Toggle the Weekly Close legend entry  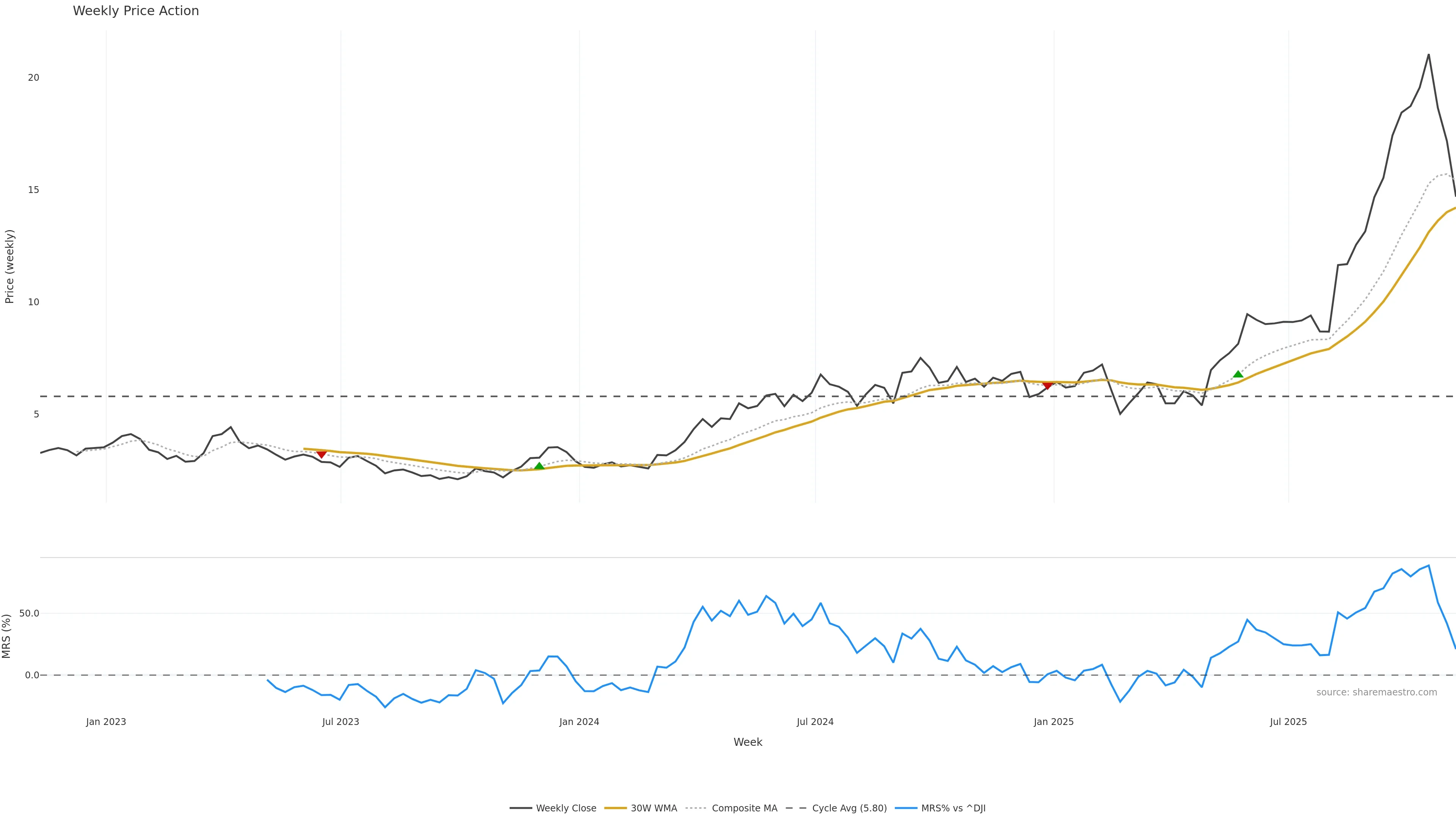[x=566, y=808]
